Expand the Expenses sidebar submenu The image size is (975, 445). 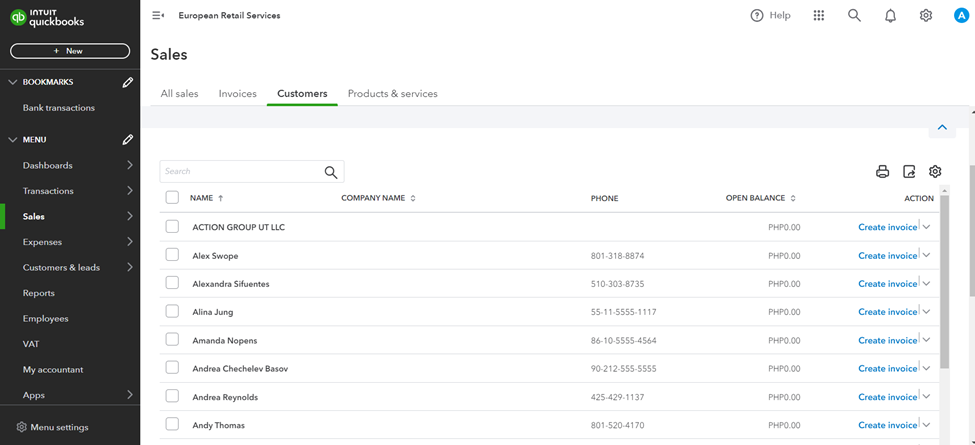click(130, 242)
